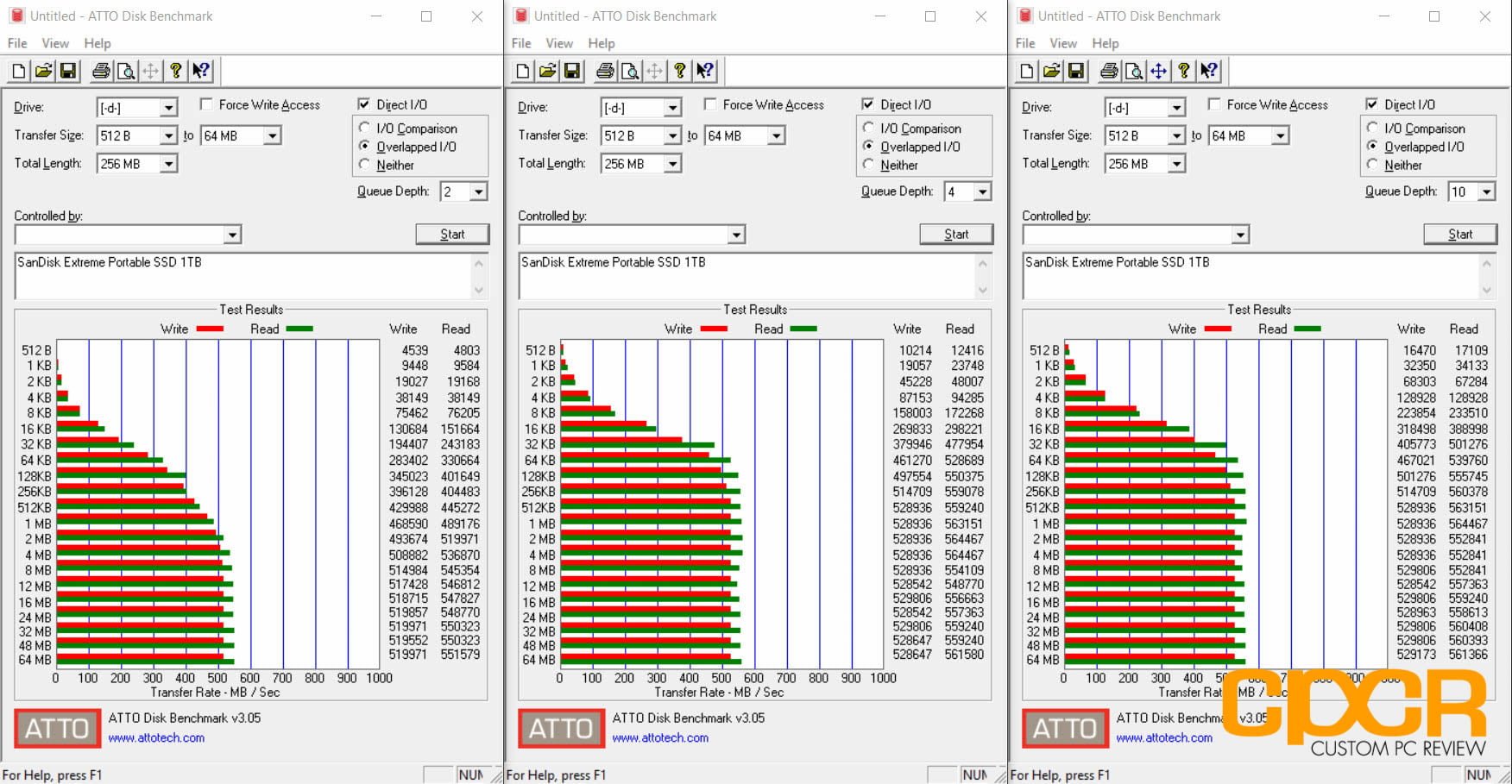The height and width of the screenshot is (784, 1512).
Task: Enable Force Write Access in middle window
Action: coord(710,104)
